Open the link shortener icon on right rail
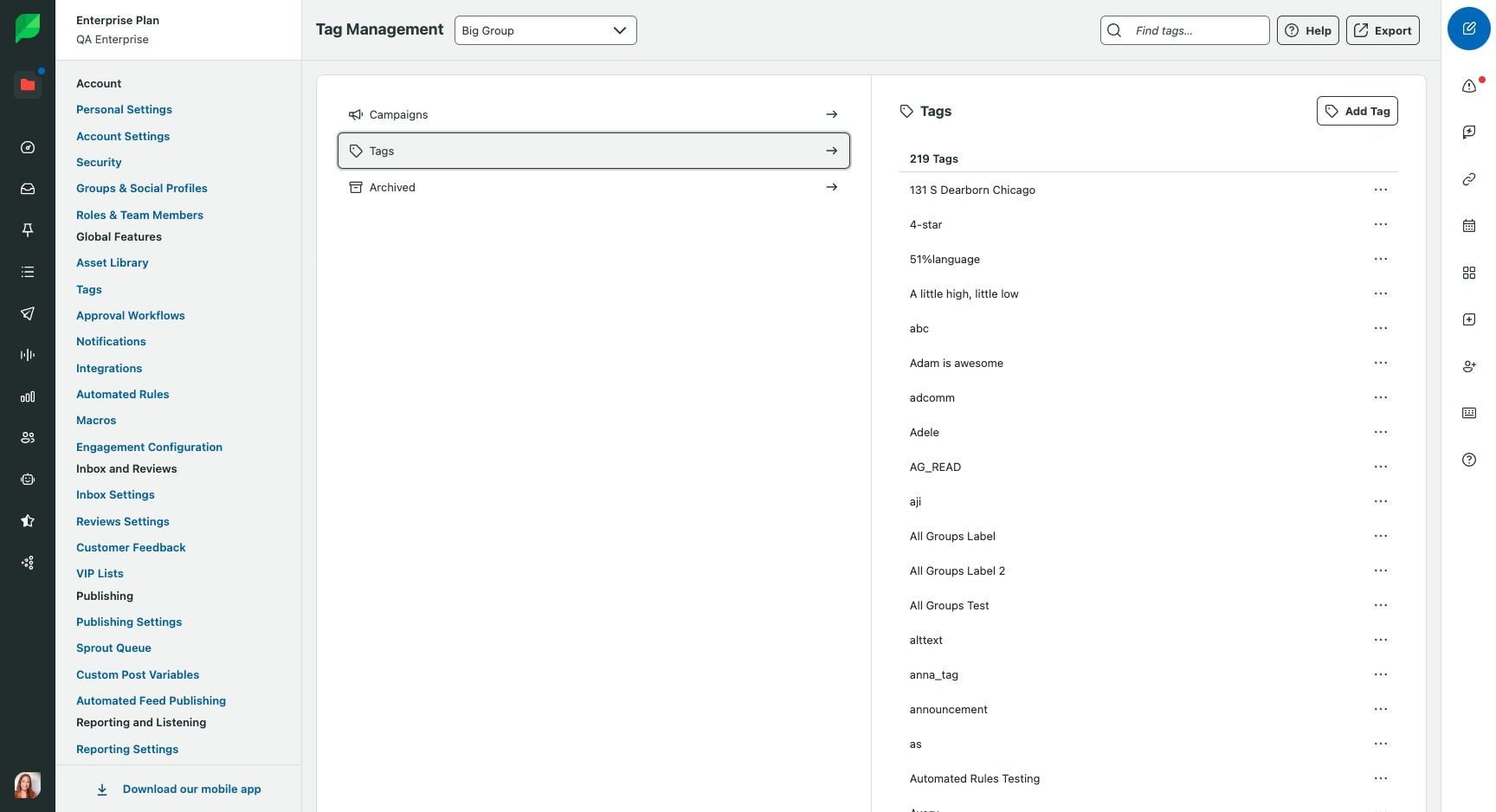 click(1469, 179)
